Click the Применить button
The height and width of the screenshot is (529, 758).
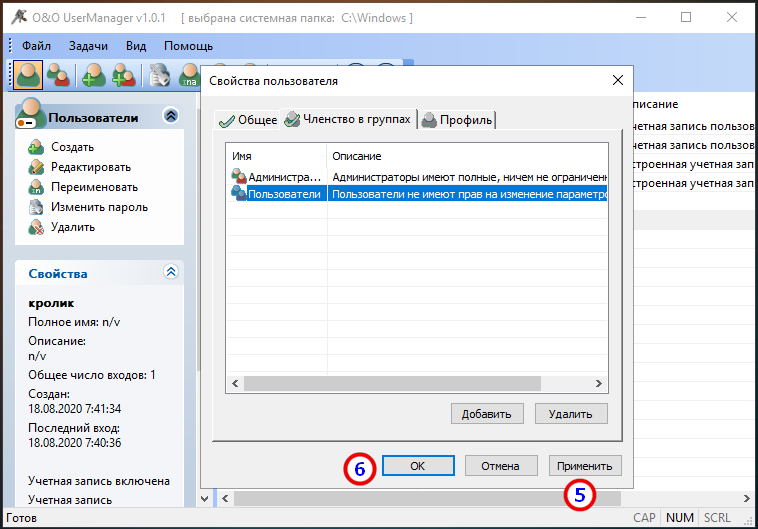[585, 466]
